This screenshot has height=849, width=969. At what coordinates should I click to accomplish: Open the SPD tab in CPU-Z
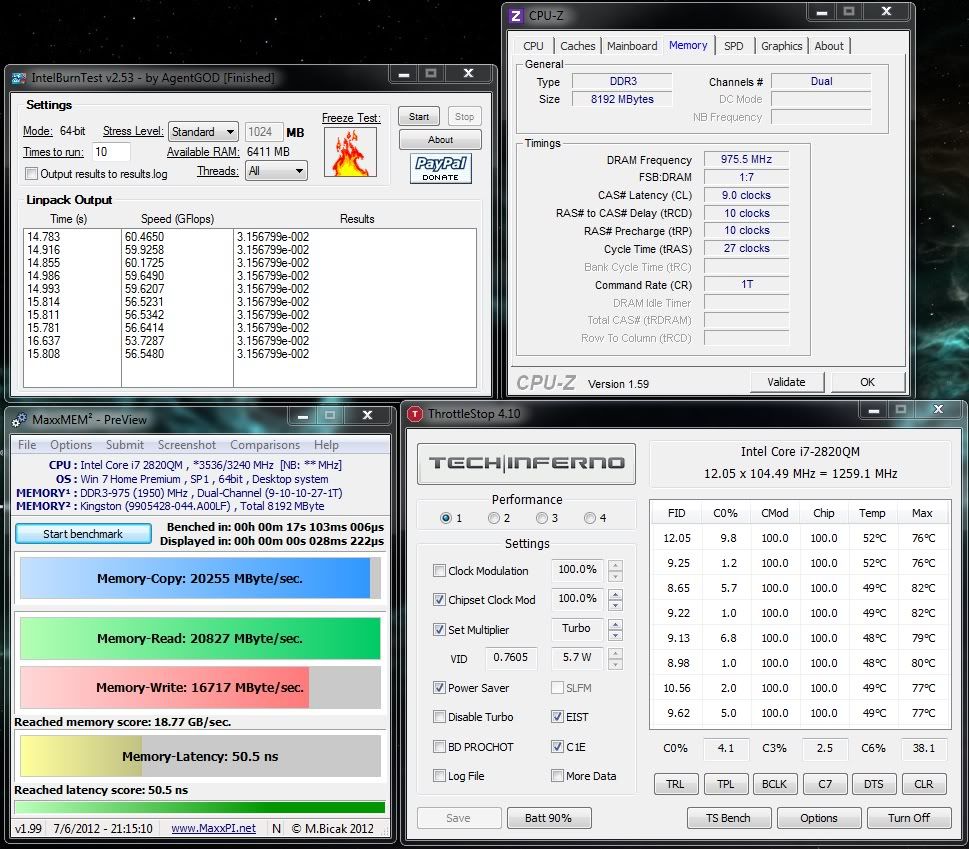pyautogui.click(x=734, y=46)
